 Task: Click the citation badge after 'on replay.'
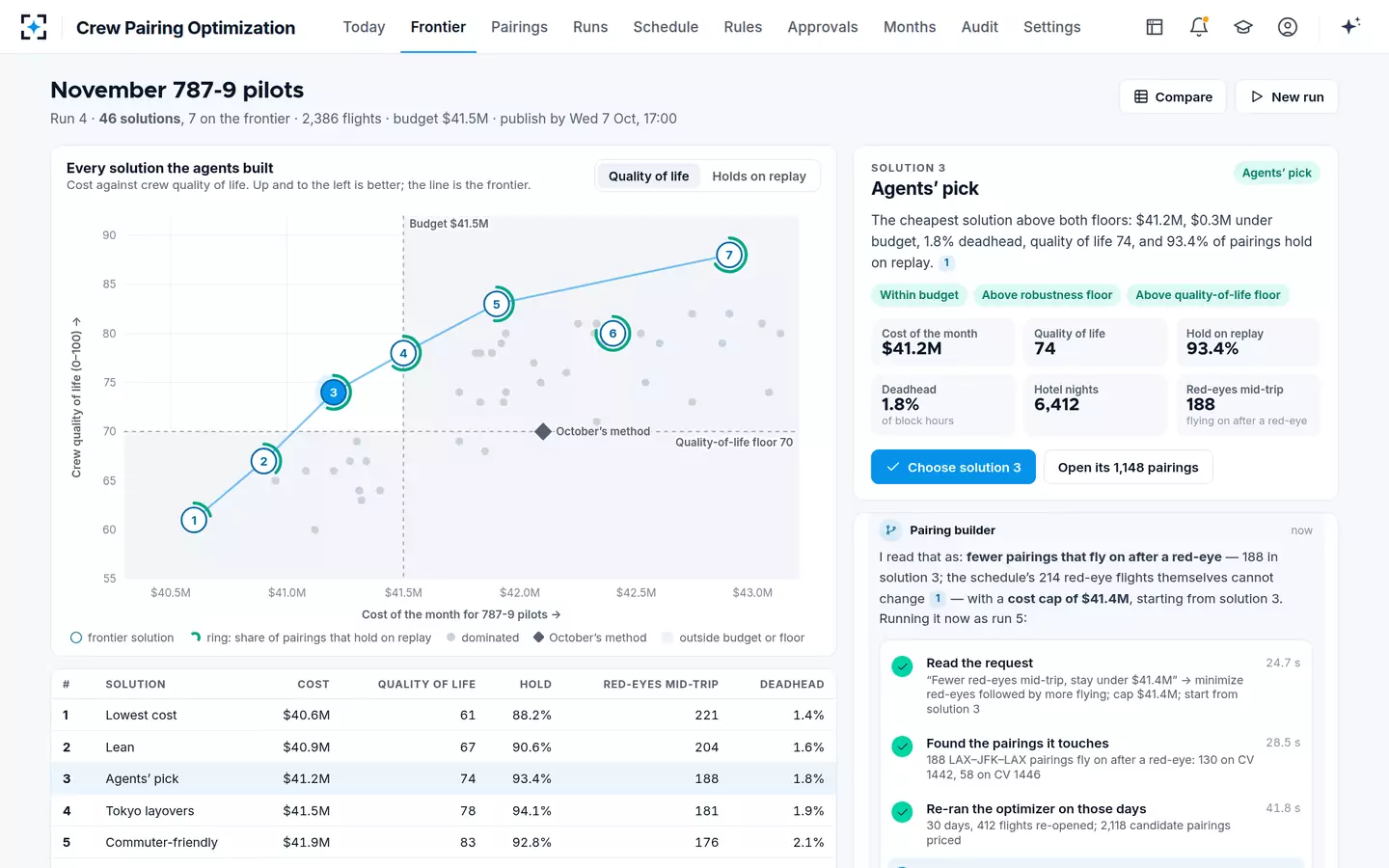coord(947,262)
